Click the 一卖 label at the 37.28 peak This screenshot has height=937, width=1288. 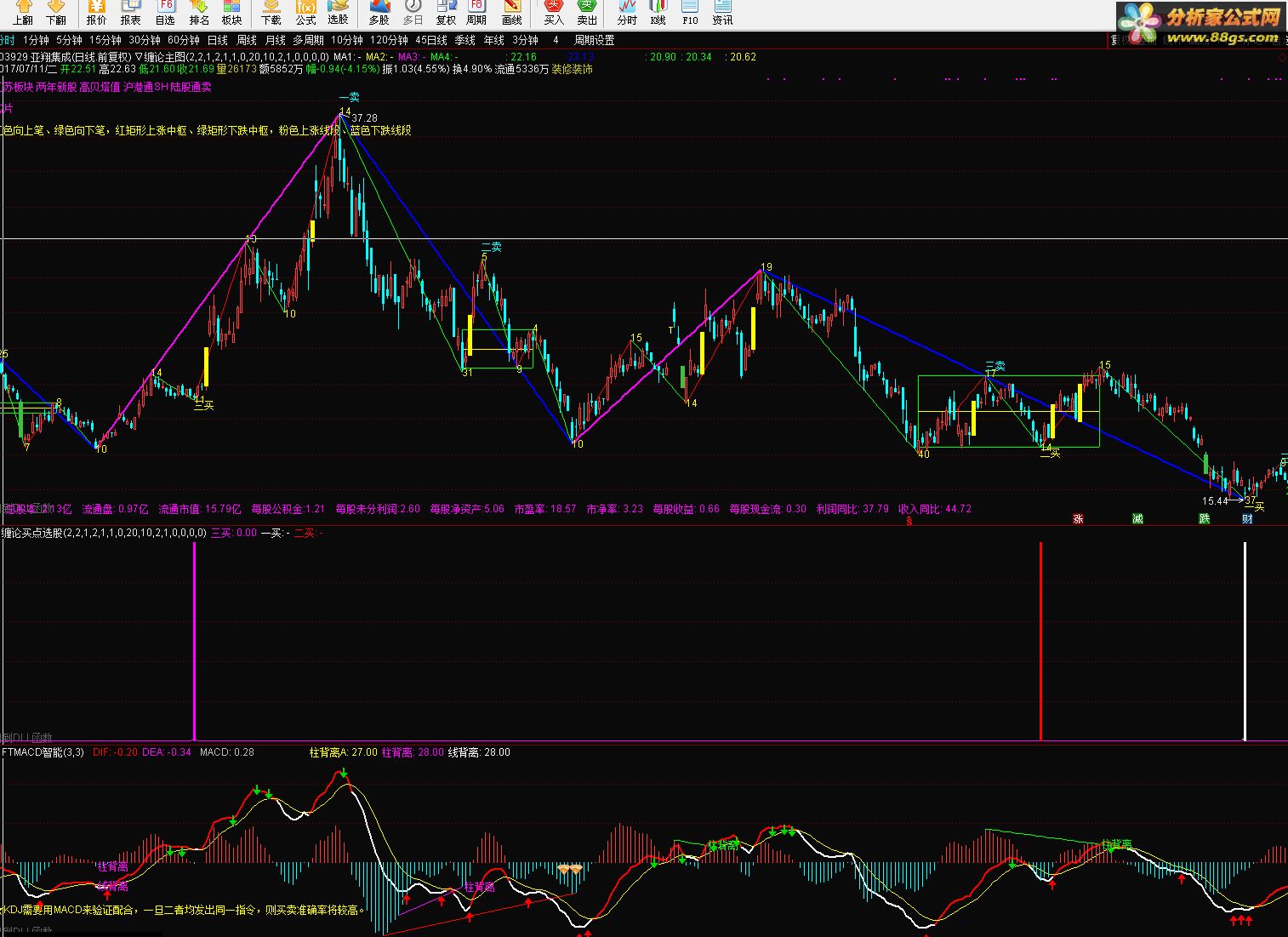[x=349, y=97]
